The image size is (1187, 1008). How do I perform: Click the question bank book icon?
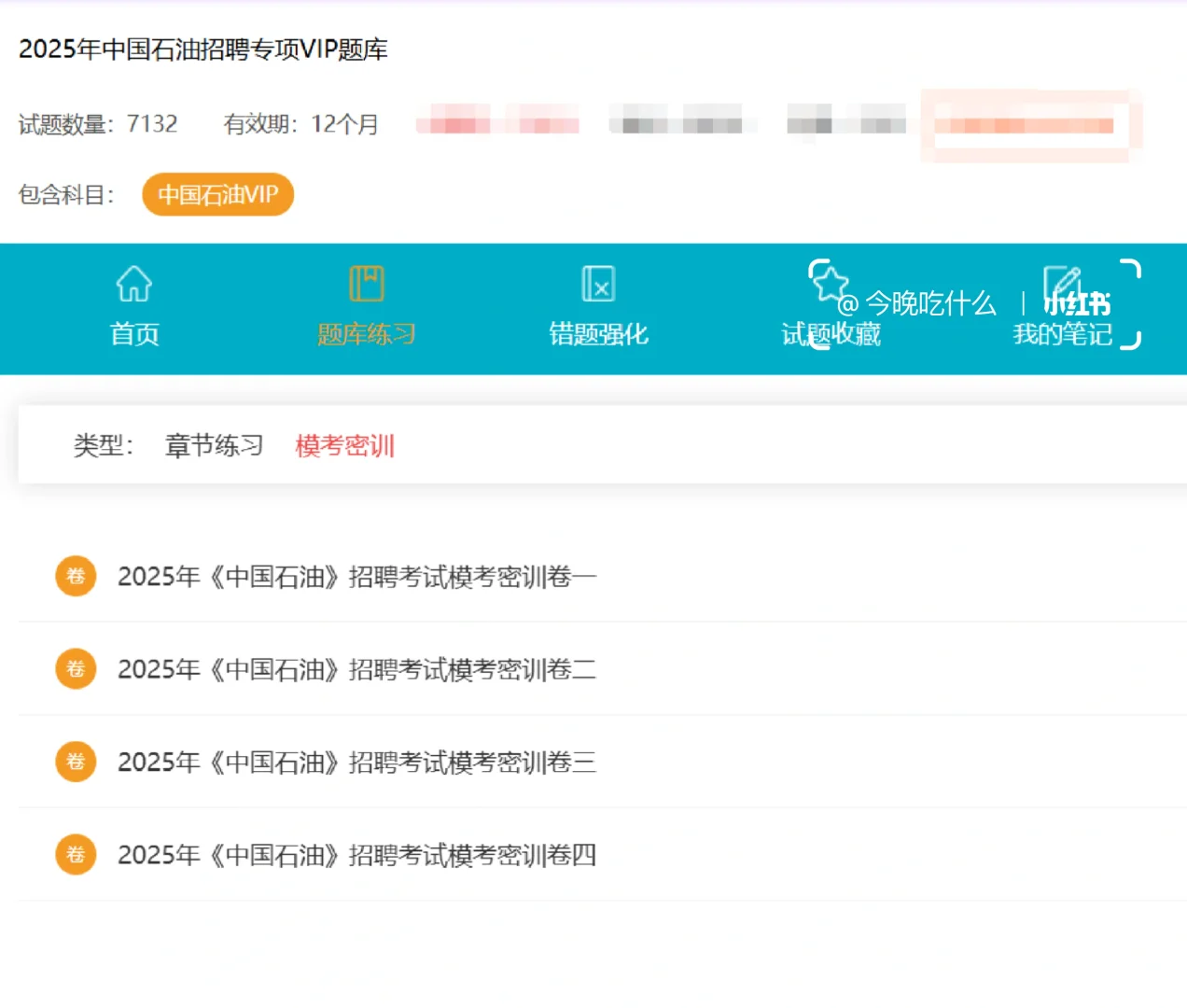click(367, 284)
